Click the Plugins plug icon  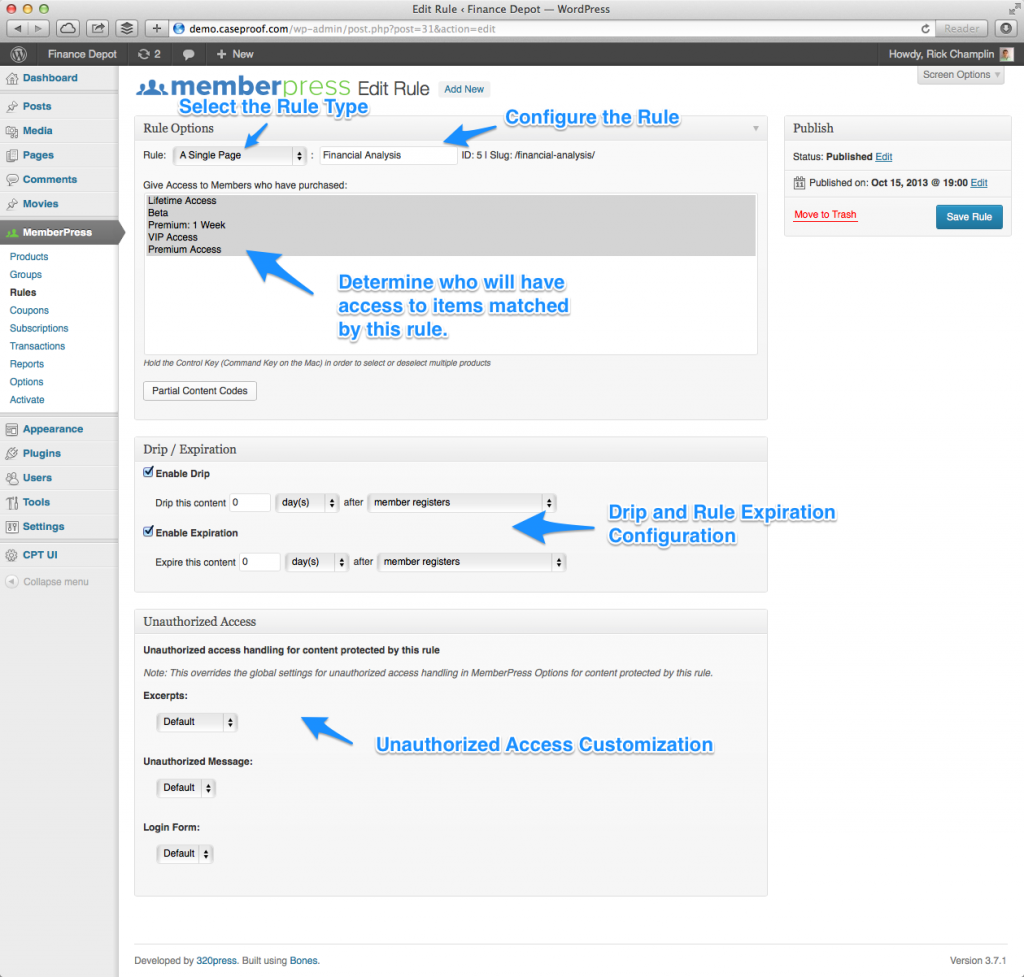point(12,453)
